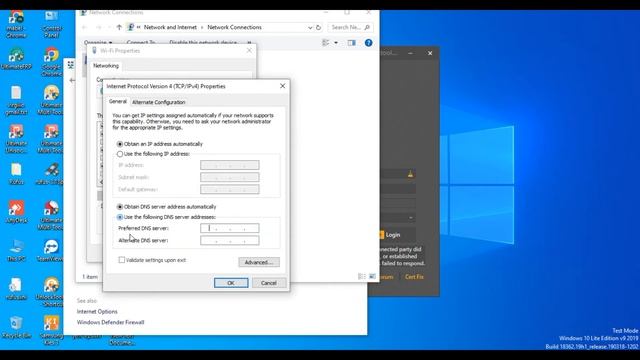Click the Help icon in Network Connections
This screenshot has height=360, width=640.
(368, 43)
